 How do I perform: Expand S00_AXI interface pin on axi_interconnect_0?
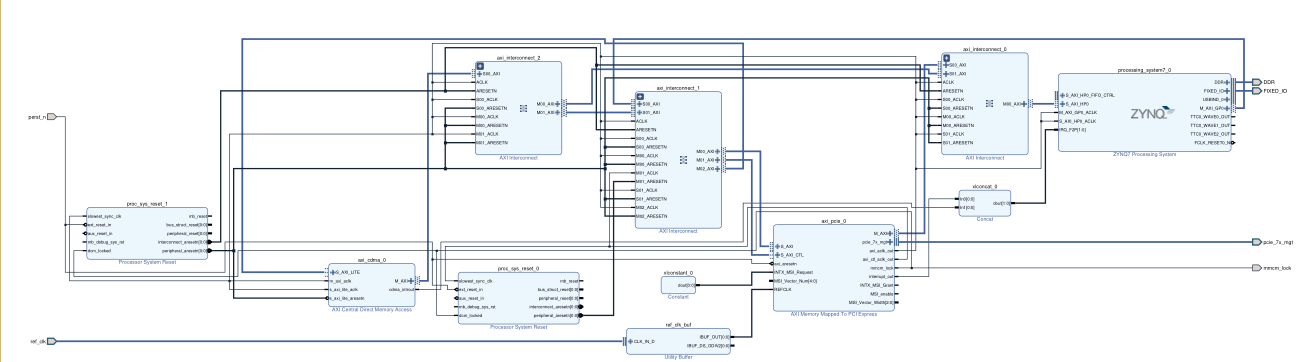point(946,65)
